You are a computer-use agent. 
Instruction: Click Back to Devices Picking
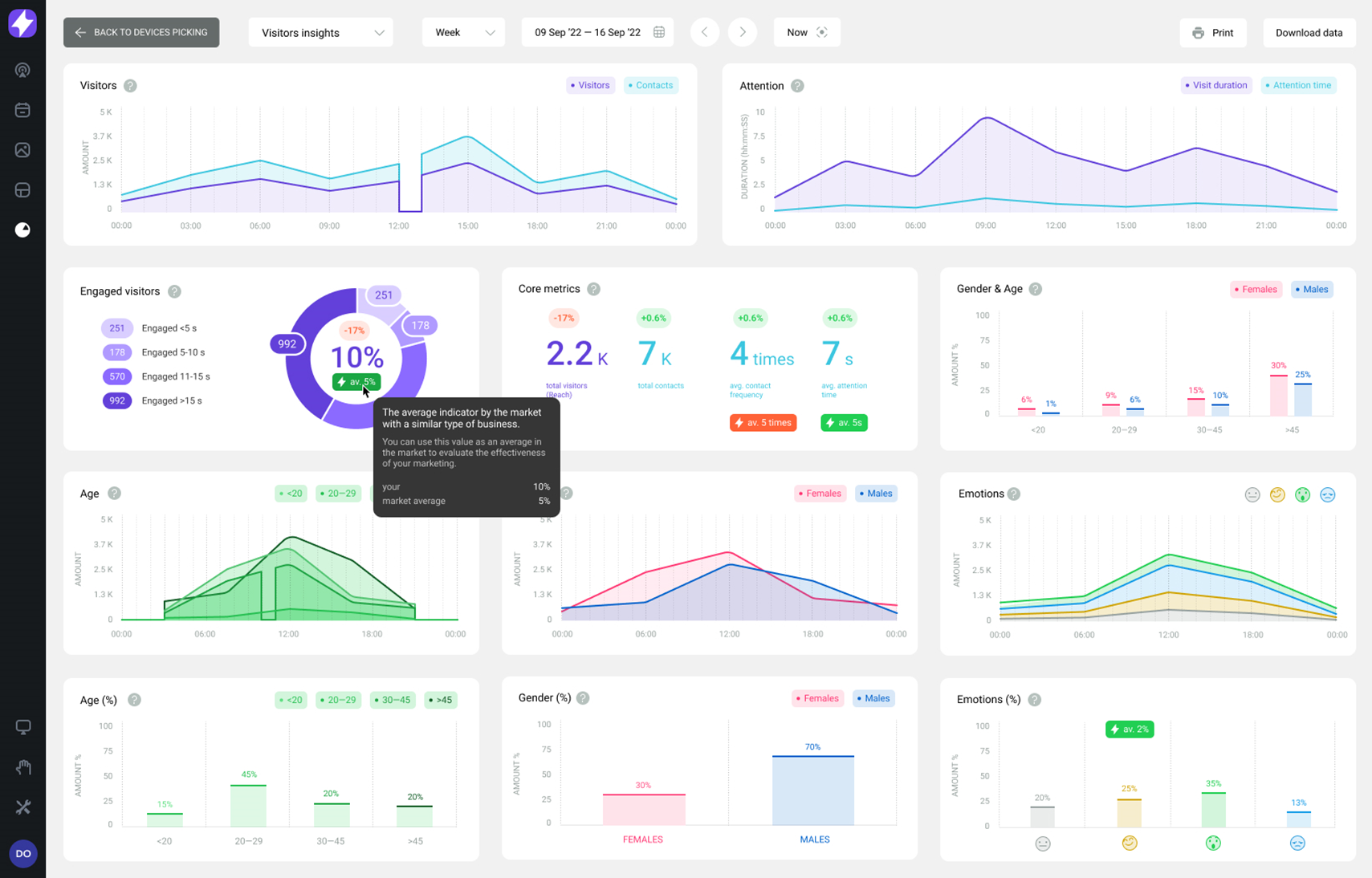click(141, 32)
